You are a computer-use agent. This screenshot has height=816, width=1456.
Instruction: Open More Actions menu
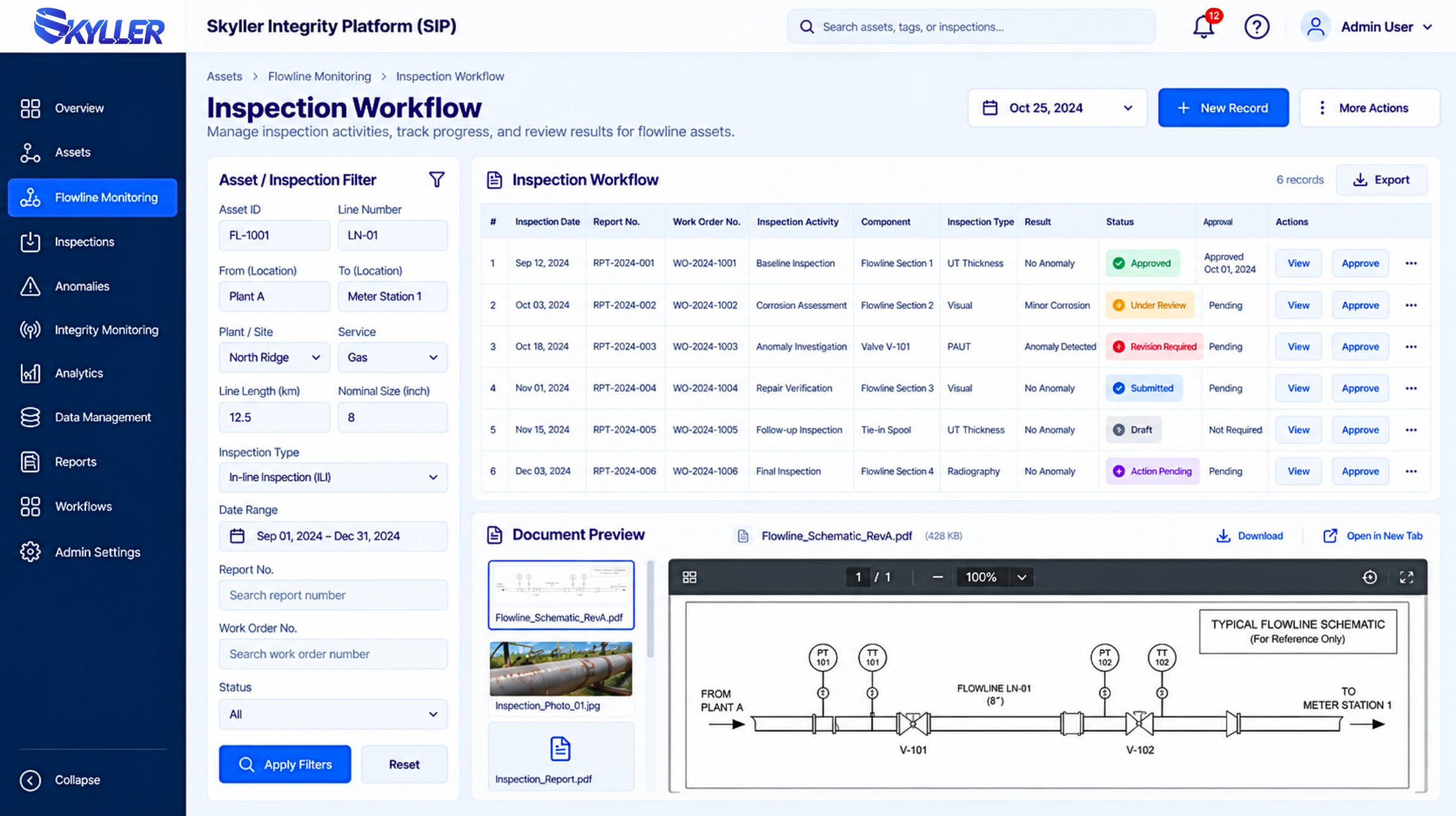click(1369, 108)
